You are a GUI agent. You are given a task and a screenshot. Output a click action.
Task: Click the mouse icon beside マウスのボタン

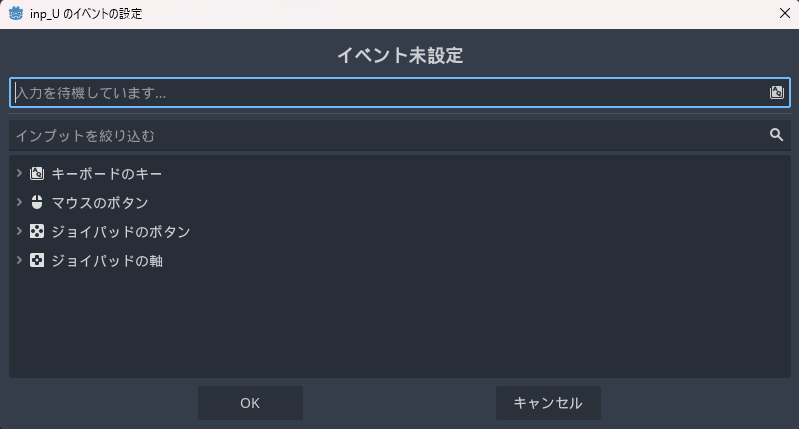point(37,202)
